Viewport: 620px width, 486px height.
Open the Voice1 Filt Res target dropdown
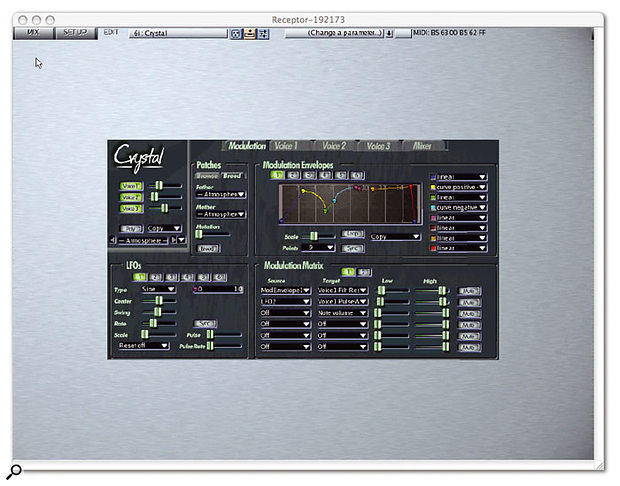coord(342,290)
